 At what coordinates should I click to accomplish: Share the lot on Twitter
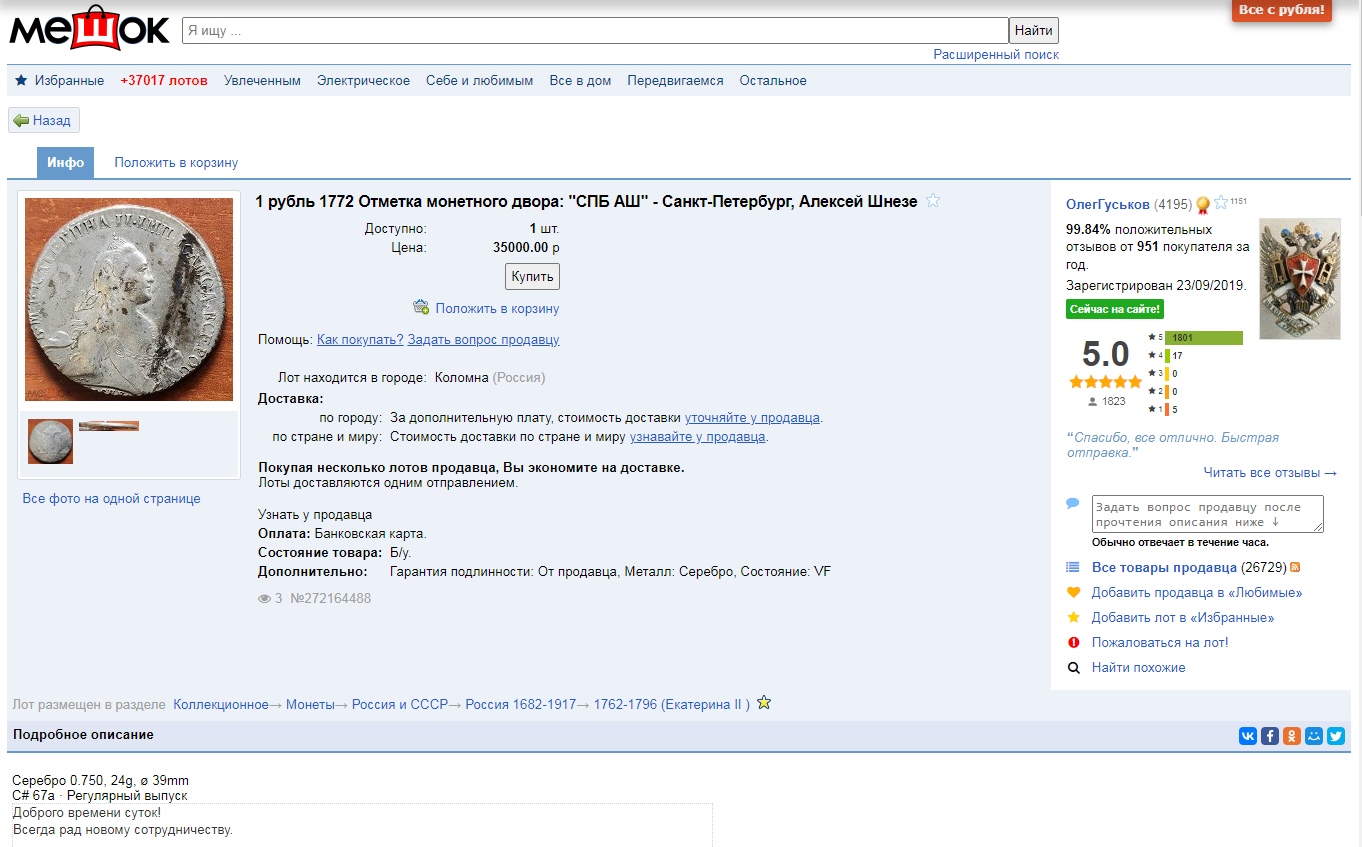1336,736
